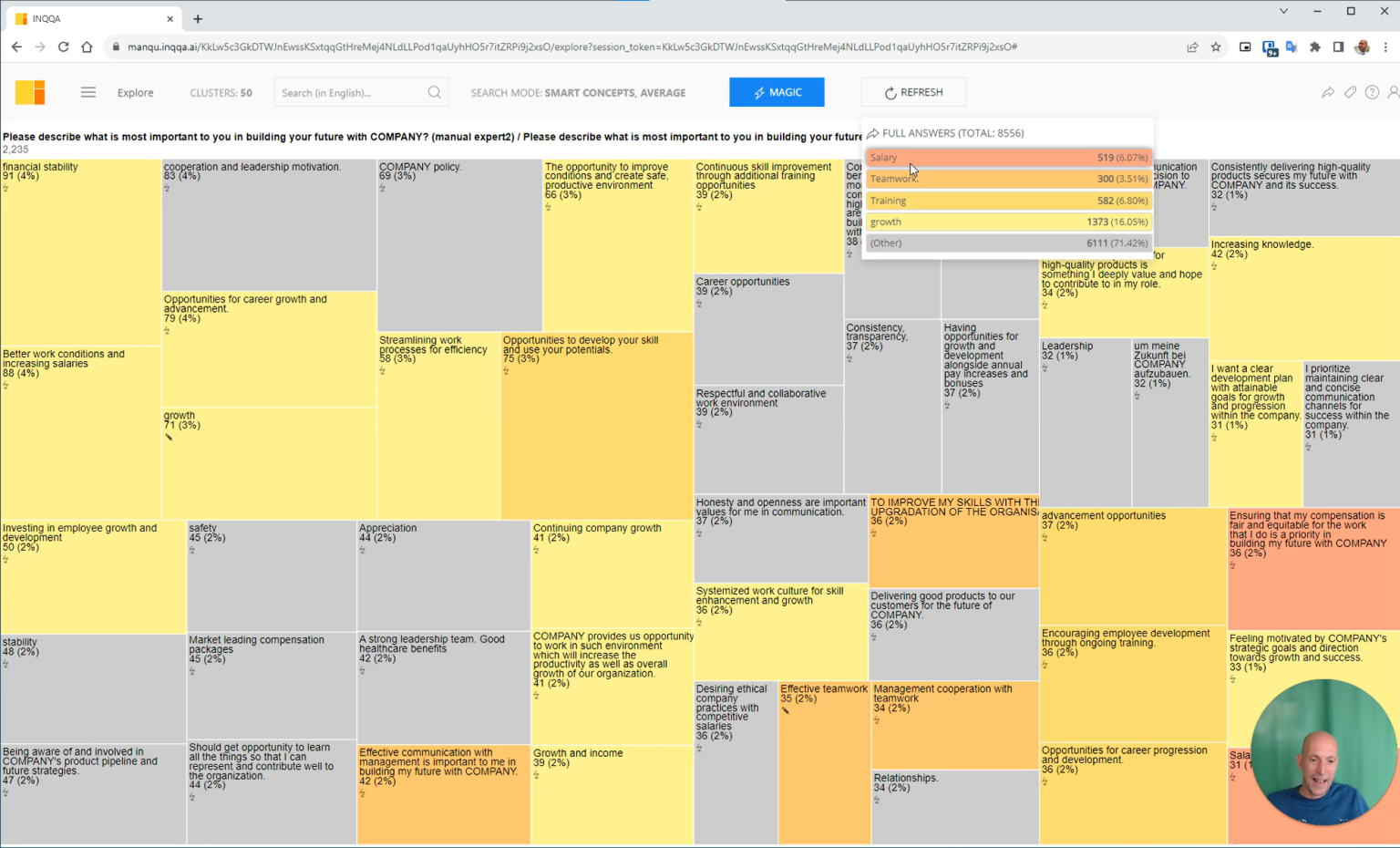The image size is (1400, 848).
Task: Open the hamburger menu
Action: tap(87, 92)
